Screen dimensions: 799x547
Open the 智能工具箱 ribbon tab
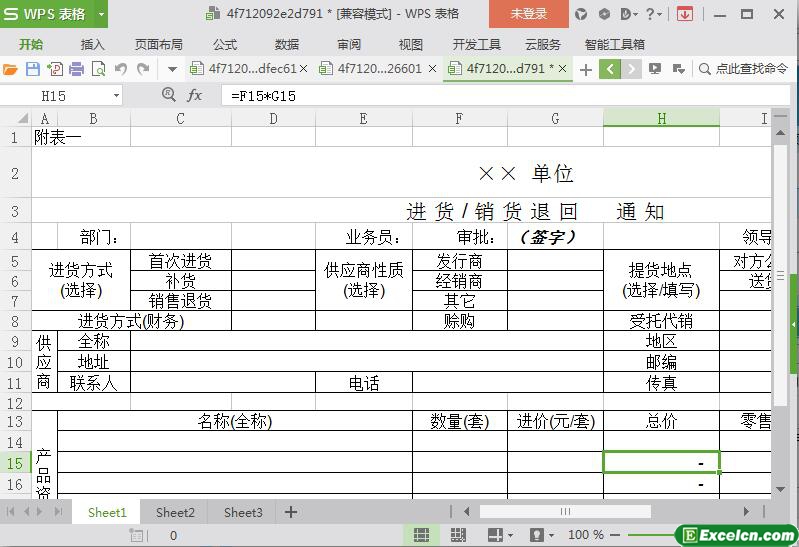[x=615, y=45]
